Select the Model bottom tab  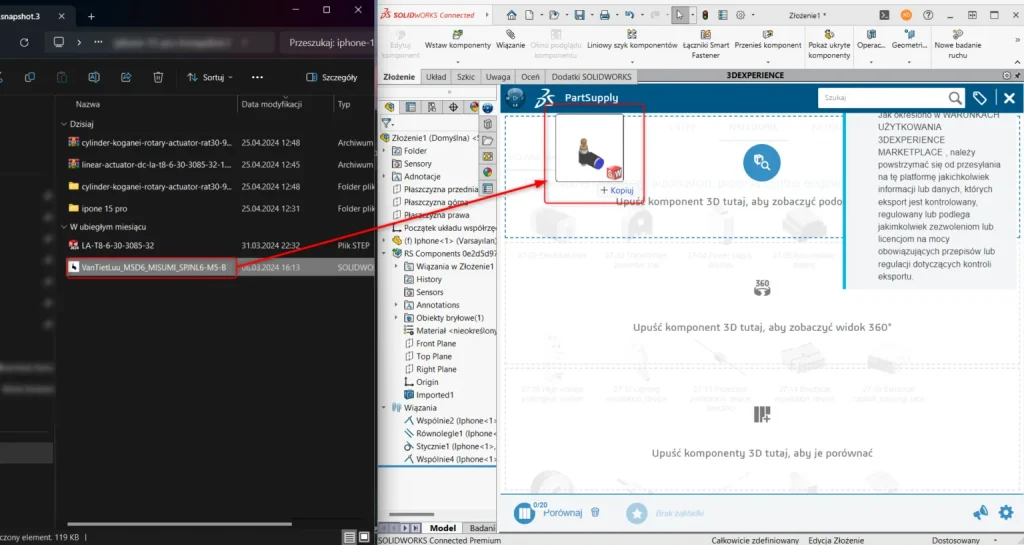tap(442, 527)
